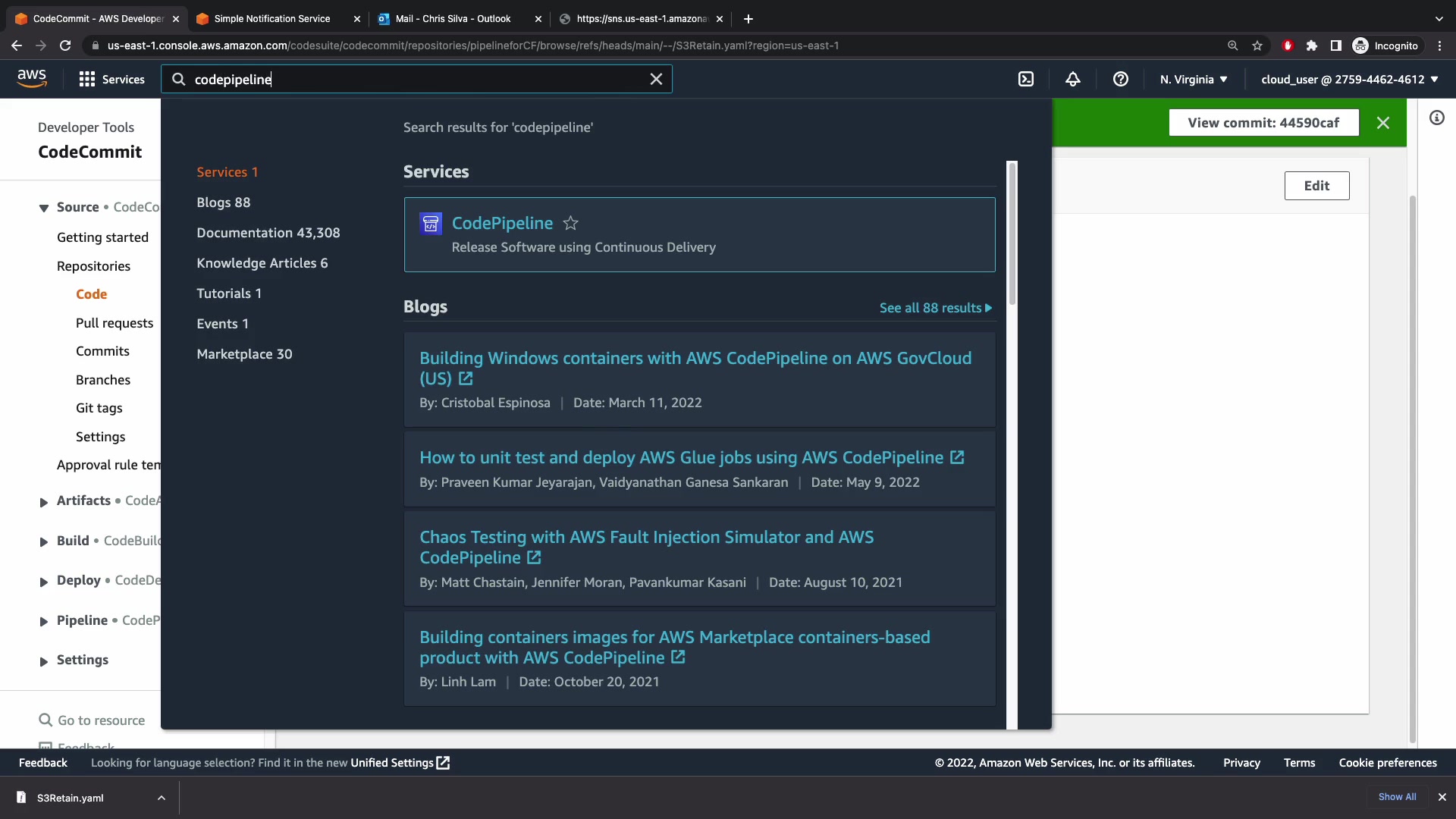Click the AWS logo home icon
The image size is (1456, 819).
point(32,79)
